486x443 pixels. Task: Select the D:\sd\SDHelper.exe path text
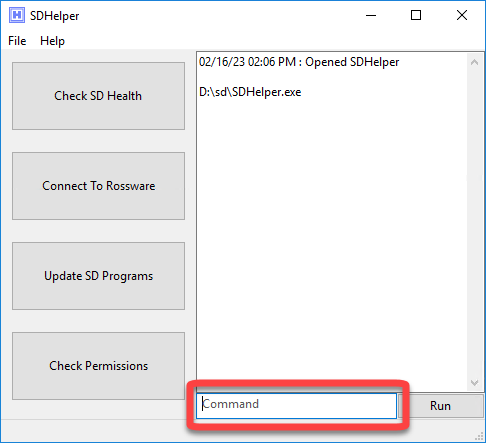click(250, 92)
